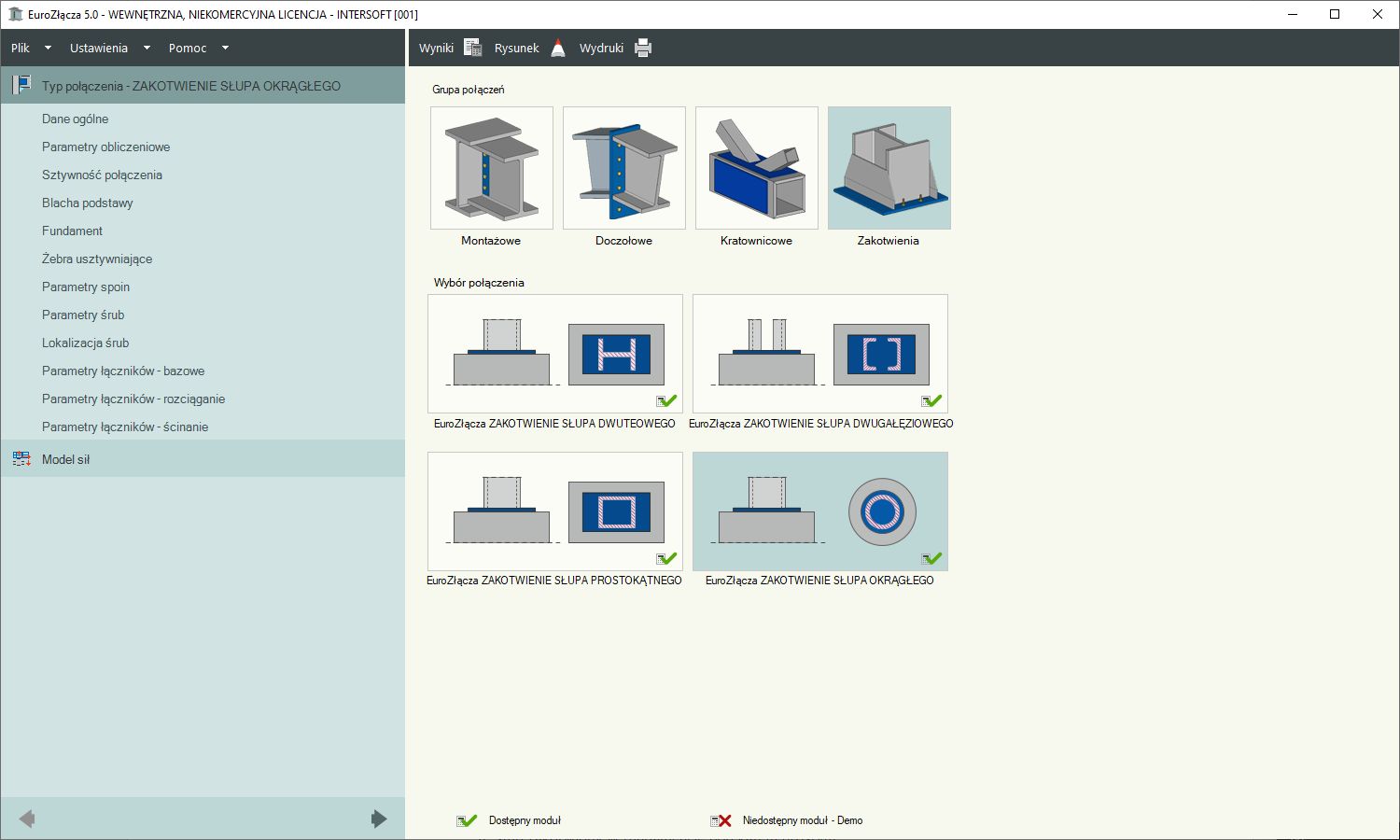The width and height of the screenshot is (1400, 840).
Task: Click the Wydruki printer icon
Action: coord(643,48)
